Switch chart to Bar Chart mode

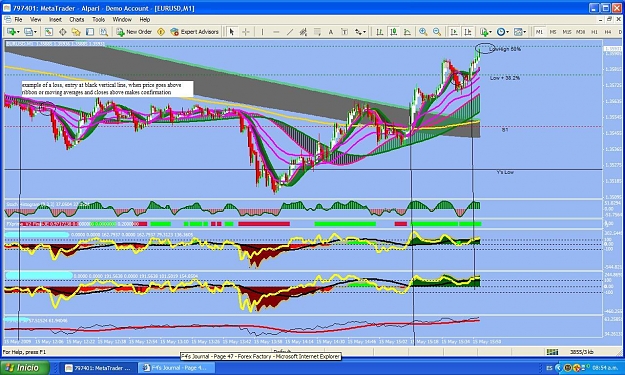379,32
